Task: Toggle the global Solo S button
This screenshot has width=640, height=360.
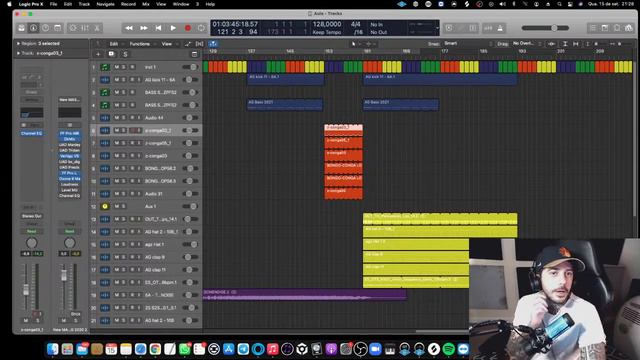Action: tap(125, 54)
